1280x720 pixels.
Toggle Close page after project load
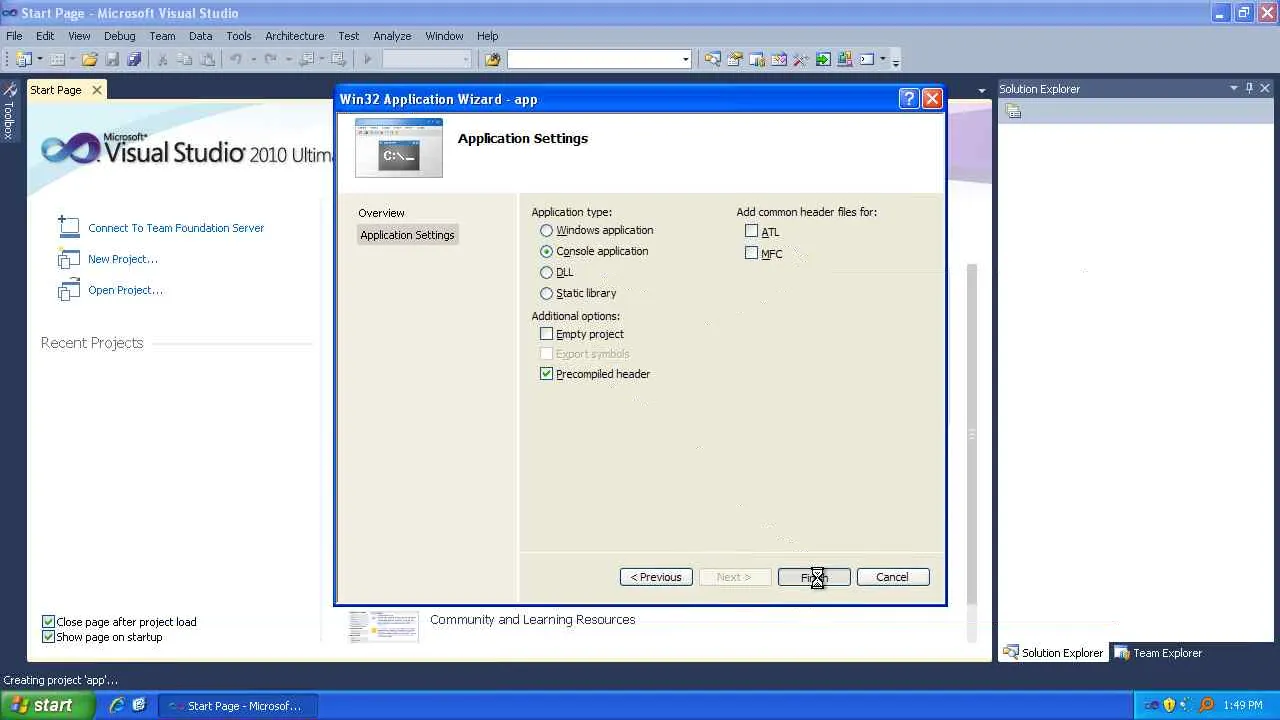click(48, 622)
